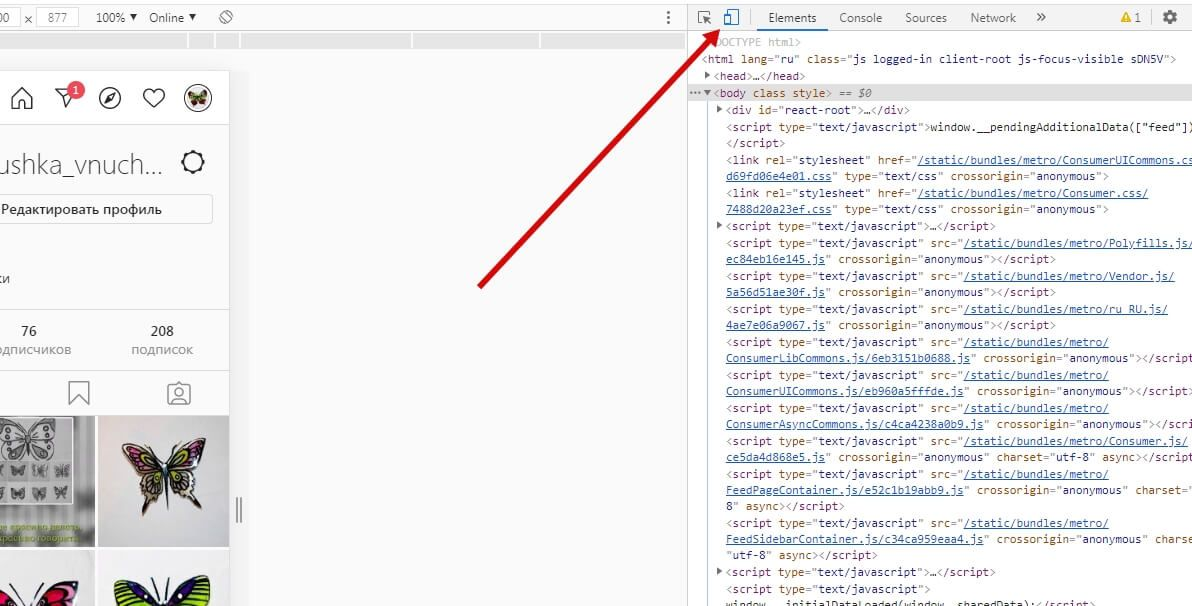Switch to saved posts bookmark tab

coord(79,393)
